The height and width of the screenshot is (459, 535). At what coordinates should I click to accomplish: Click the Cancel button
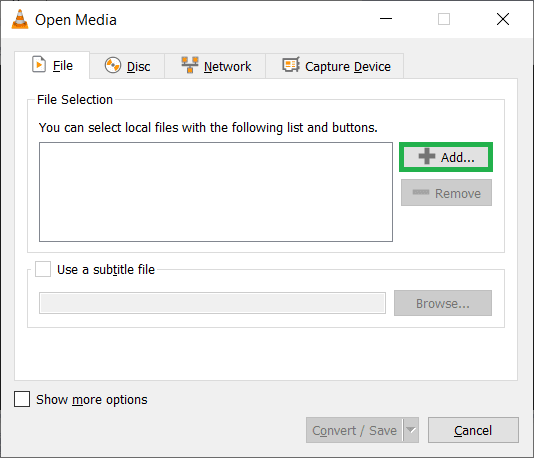473,430
